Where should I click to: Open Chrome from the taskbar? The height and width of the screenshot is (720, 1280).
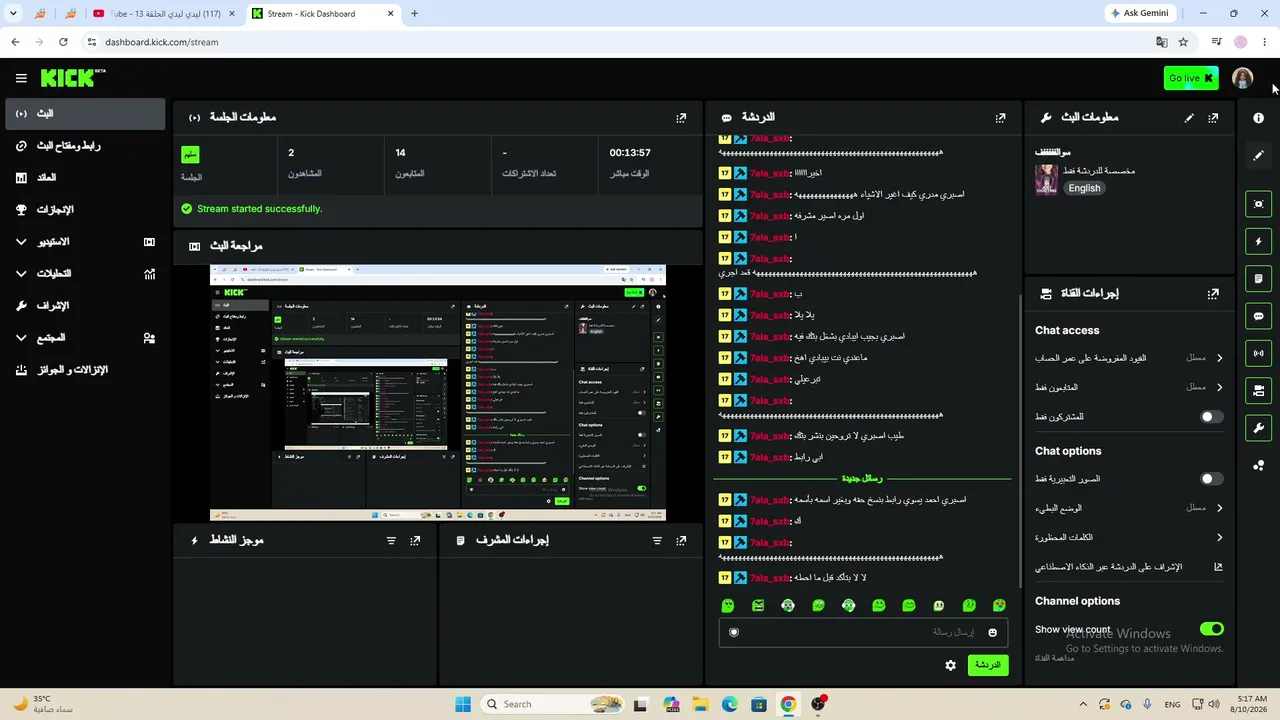(x=788, y=704)
